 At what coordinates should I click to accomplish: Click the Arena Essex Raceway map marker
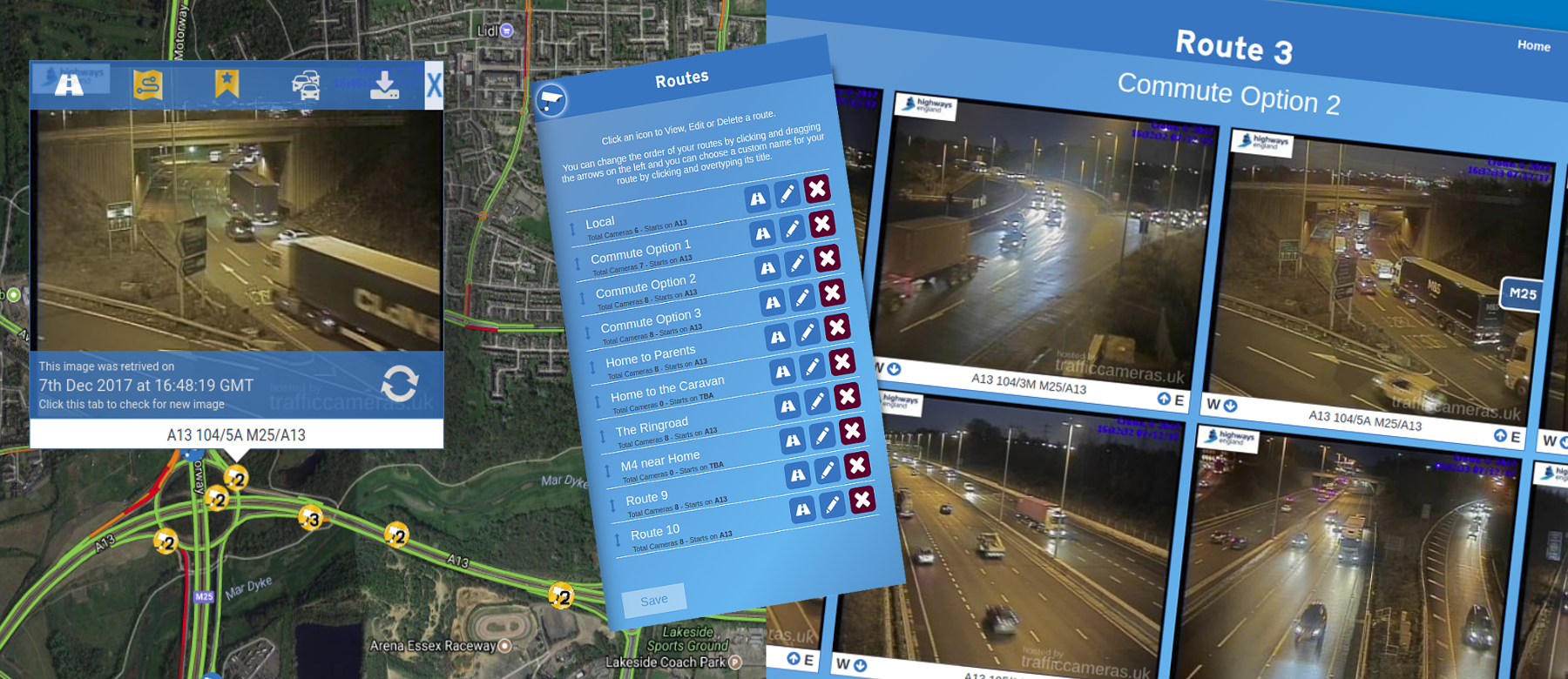(504, 646)
